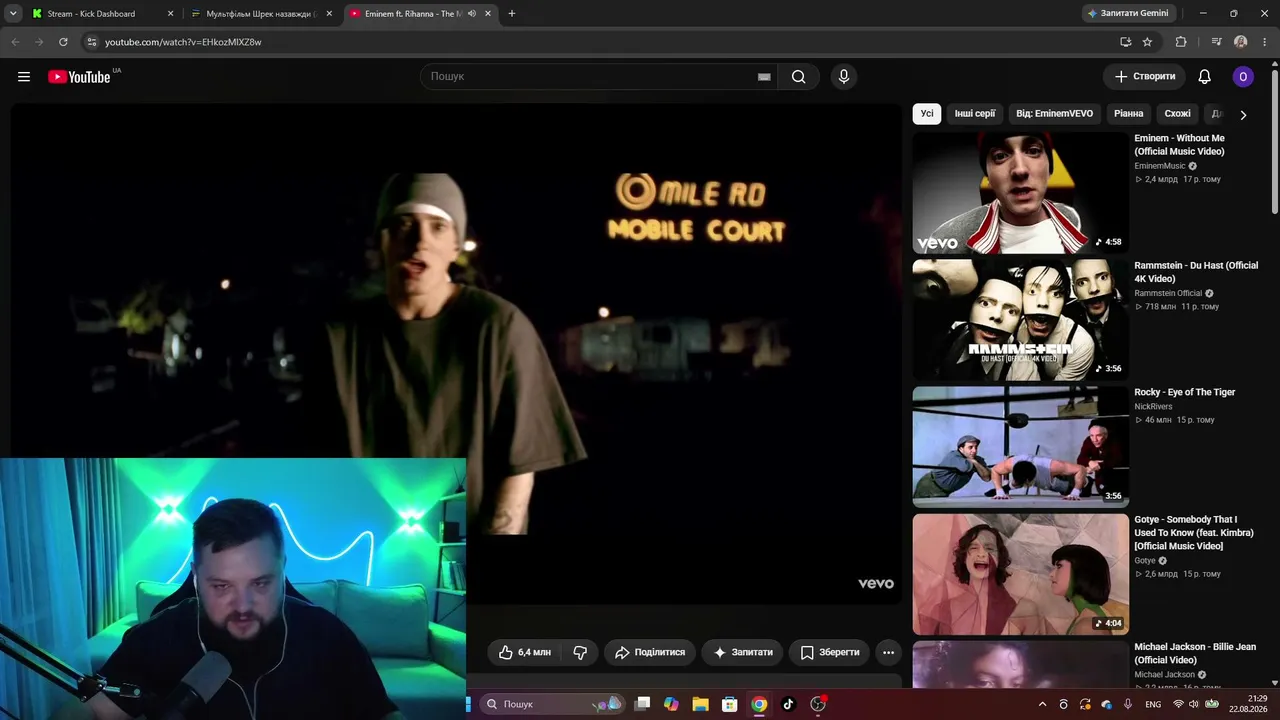Visit the NickRivers channel link
The height and width of the screenshot is (720, 1280).
(x=1154, y=407)
